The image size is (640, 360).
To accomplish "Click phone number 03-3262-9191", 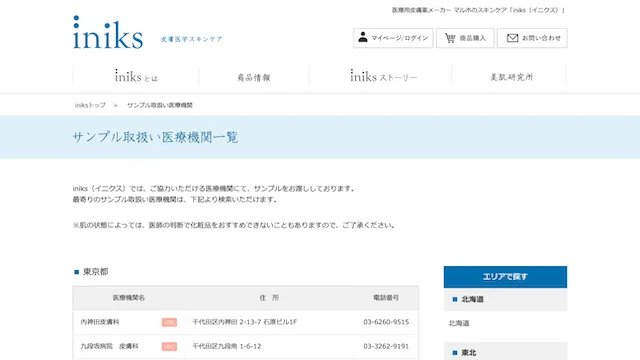I will [386, 346].
